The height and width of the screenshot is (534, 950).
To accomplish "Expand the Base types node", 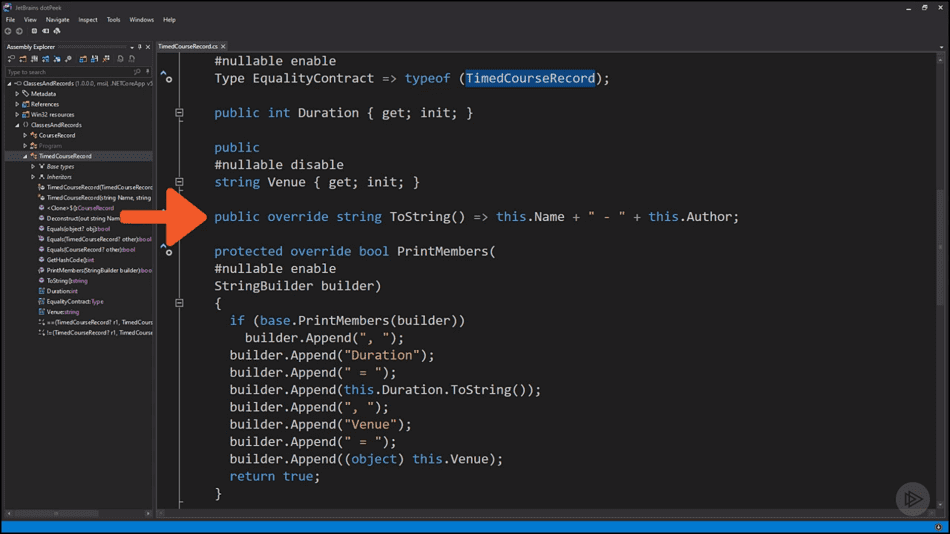I will click(x=33, y=166).
